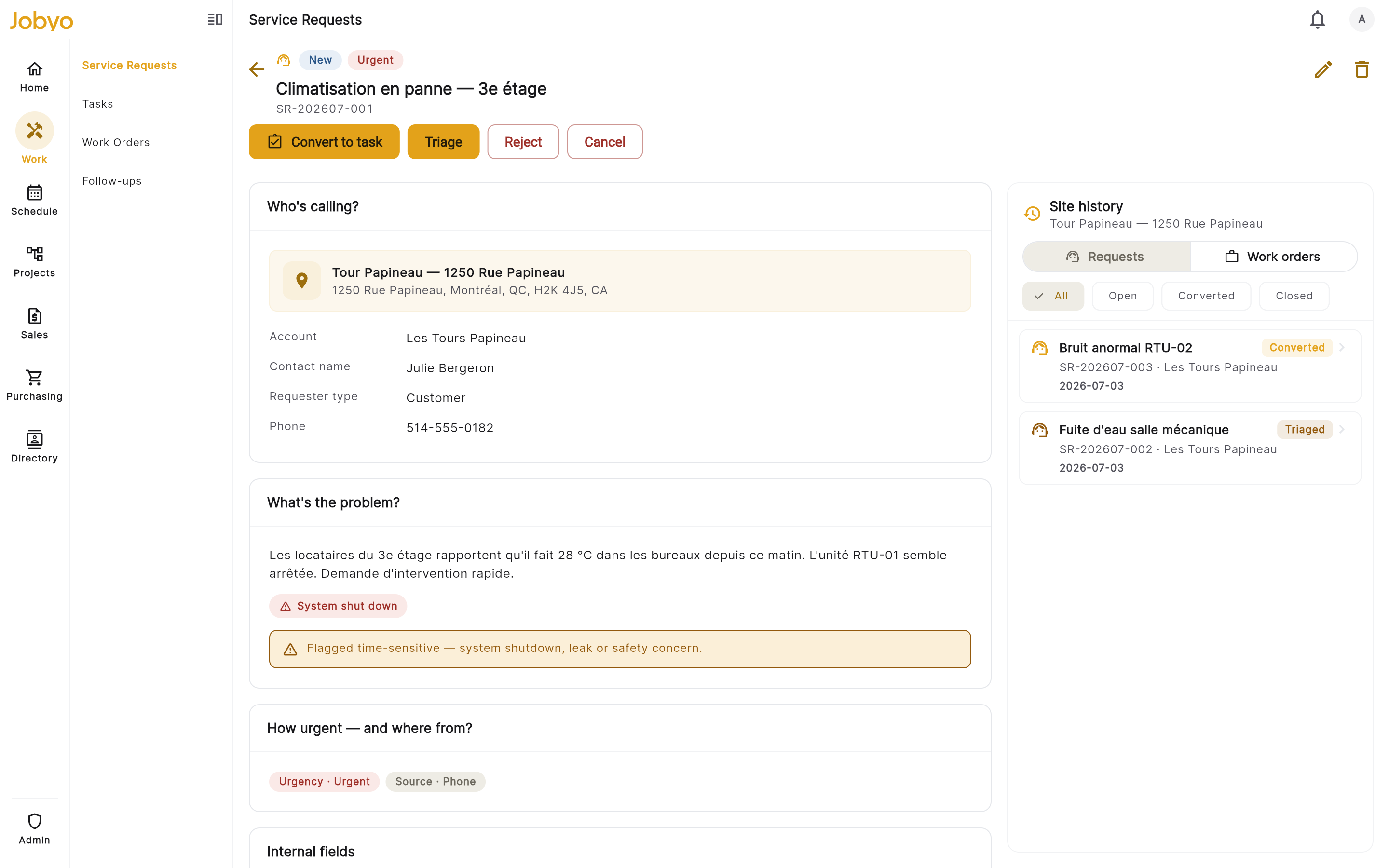1389x868 pixels.
Task: Click the Customer requester type value
Action: pos(436,398)
